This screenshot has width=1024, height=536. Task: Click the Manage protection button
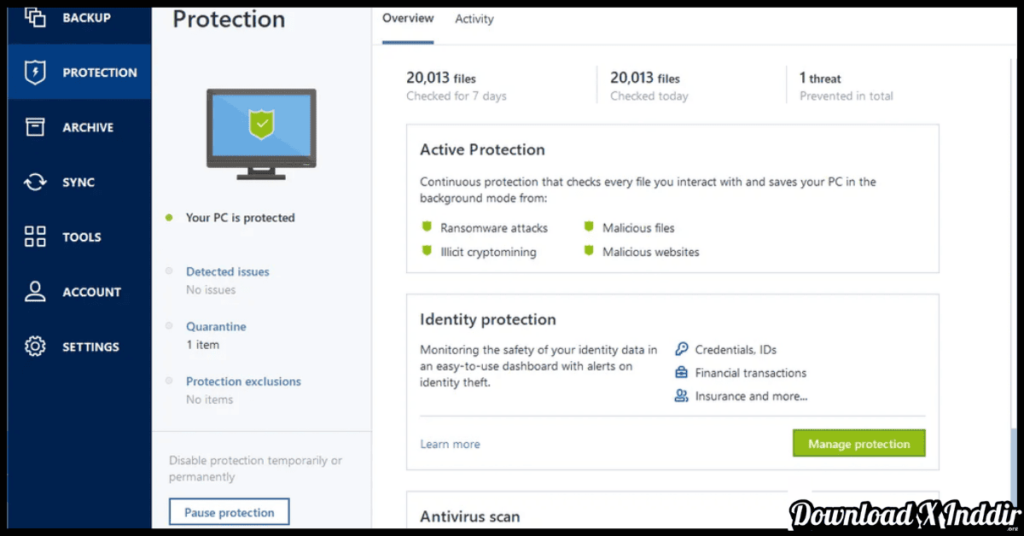[859, 443]
